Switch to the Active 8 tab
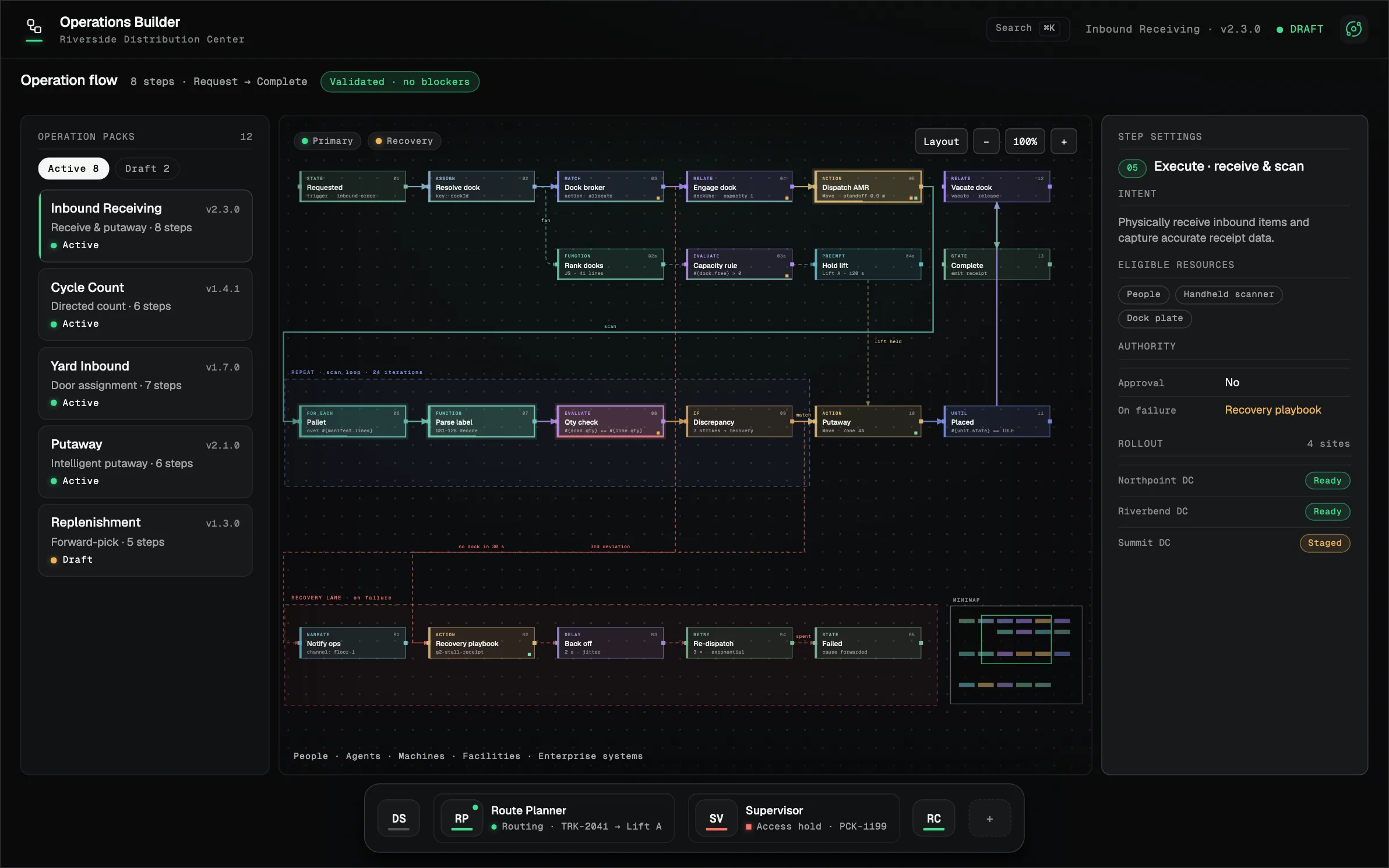This screenshot has width=1389, height=868. click(x=73, y=168)
